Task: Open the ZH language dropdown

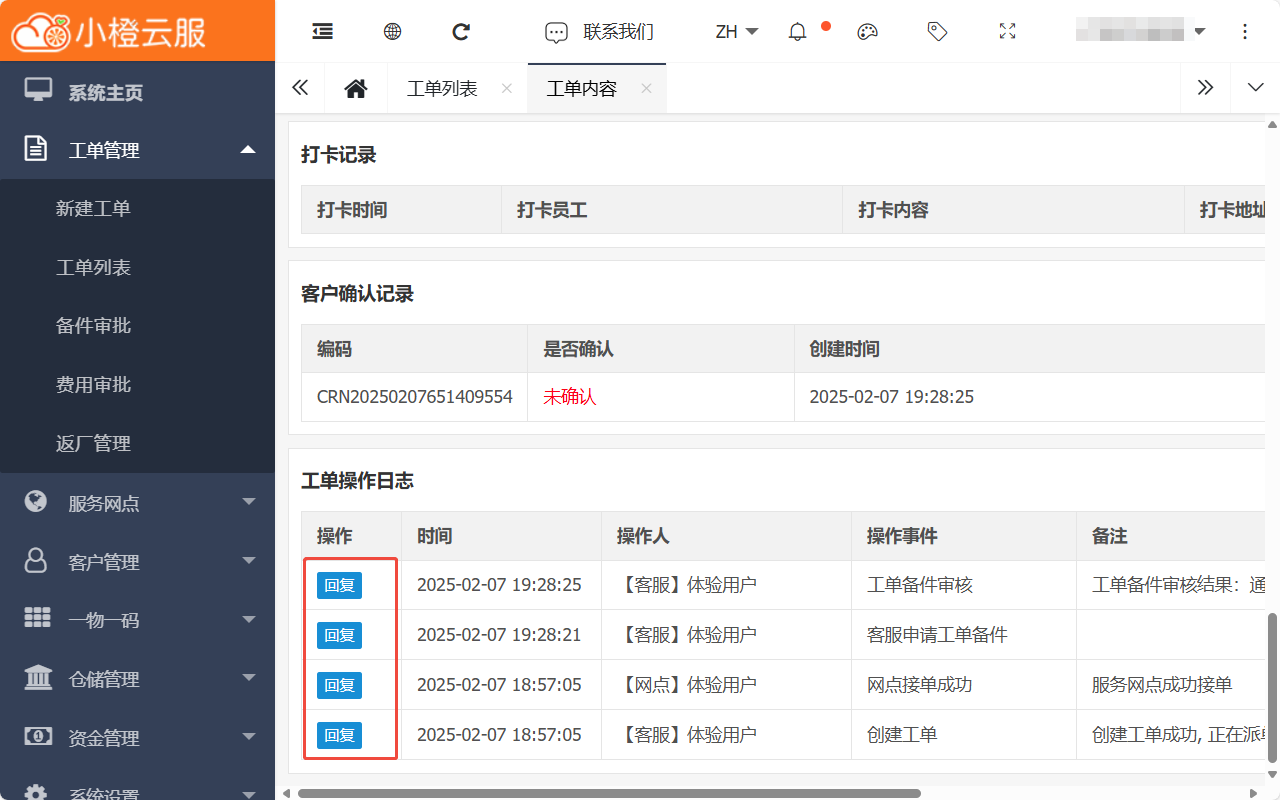Action: 737,32
